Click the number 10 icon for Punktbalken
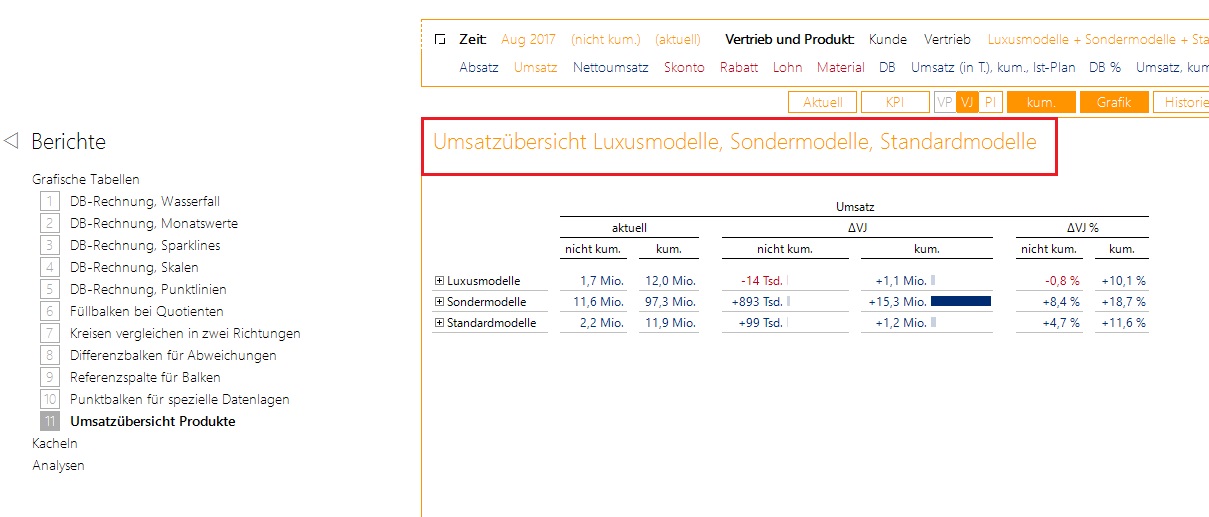The width and height of the screenshot is (1209, 517). point(49,400)
